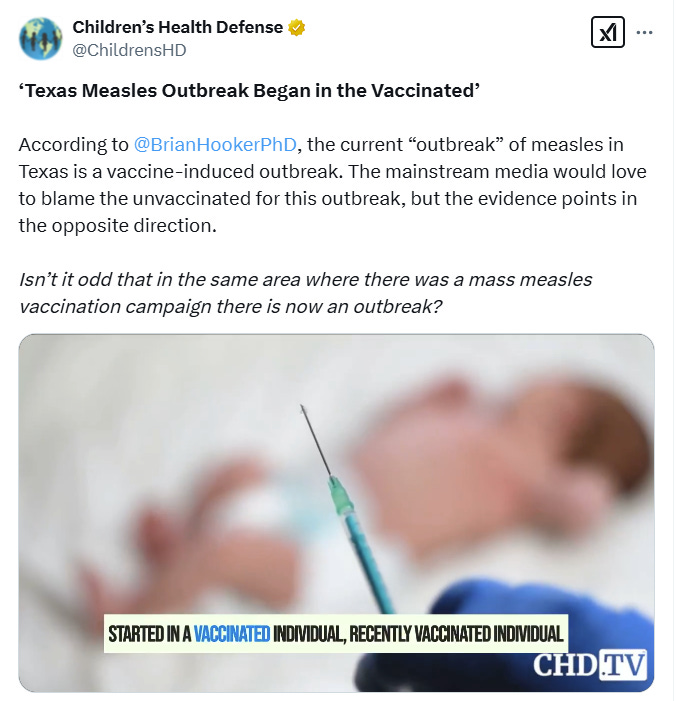This screenshot has width=684, height=701.
Task: Click the 'Started in a vaccinated individual' caption bar
Action: point(336,633)
